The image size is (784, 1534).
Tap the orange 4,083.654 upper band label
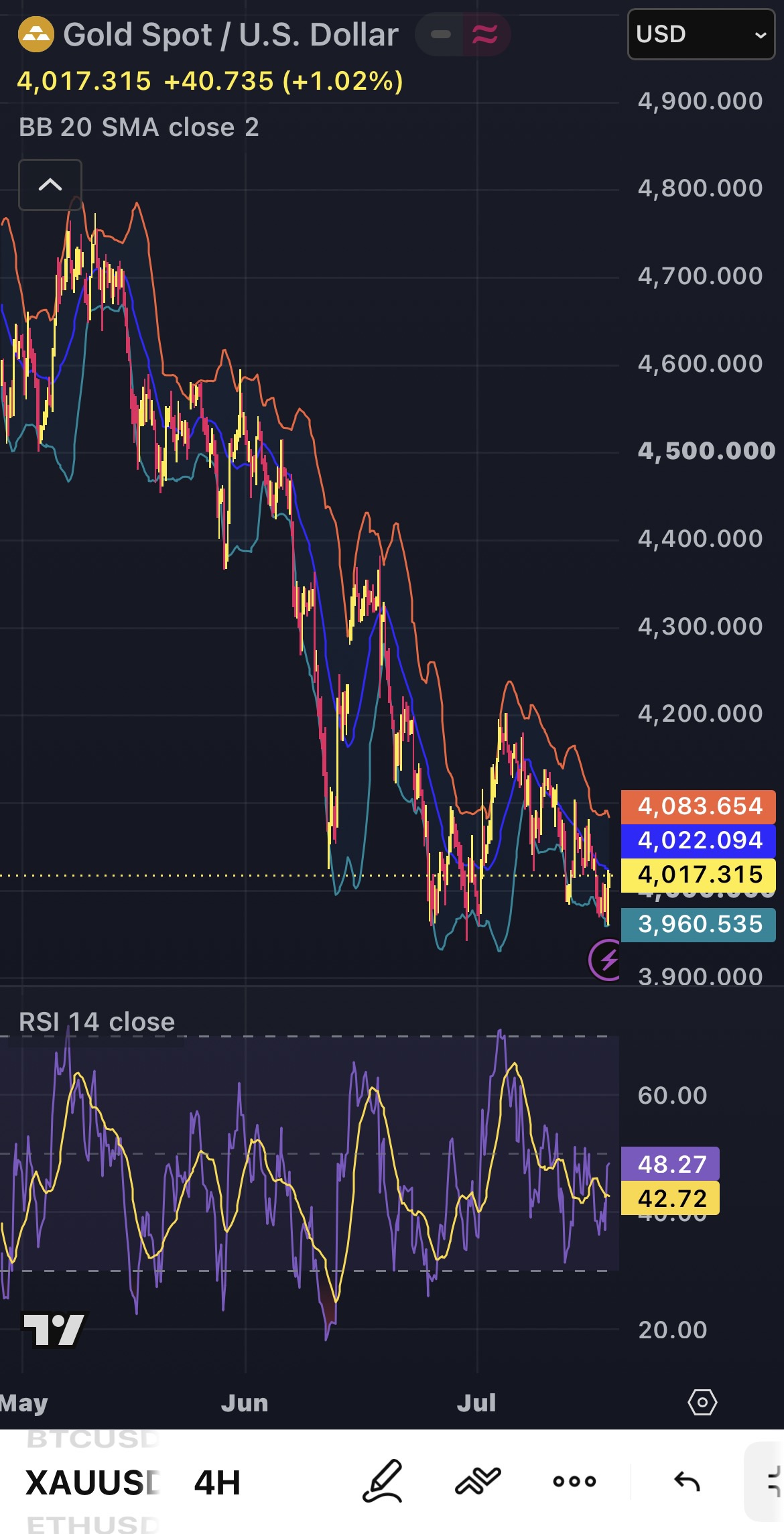[x=698, y=806]
